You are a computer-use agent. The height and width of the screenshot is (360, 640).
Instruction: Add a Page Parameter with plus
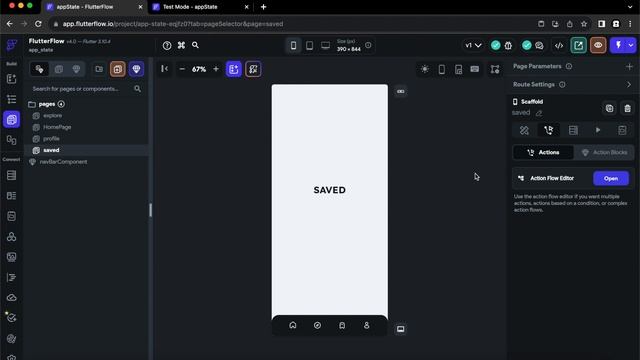click(629, 66)
